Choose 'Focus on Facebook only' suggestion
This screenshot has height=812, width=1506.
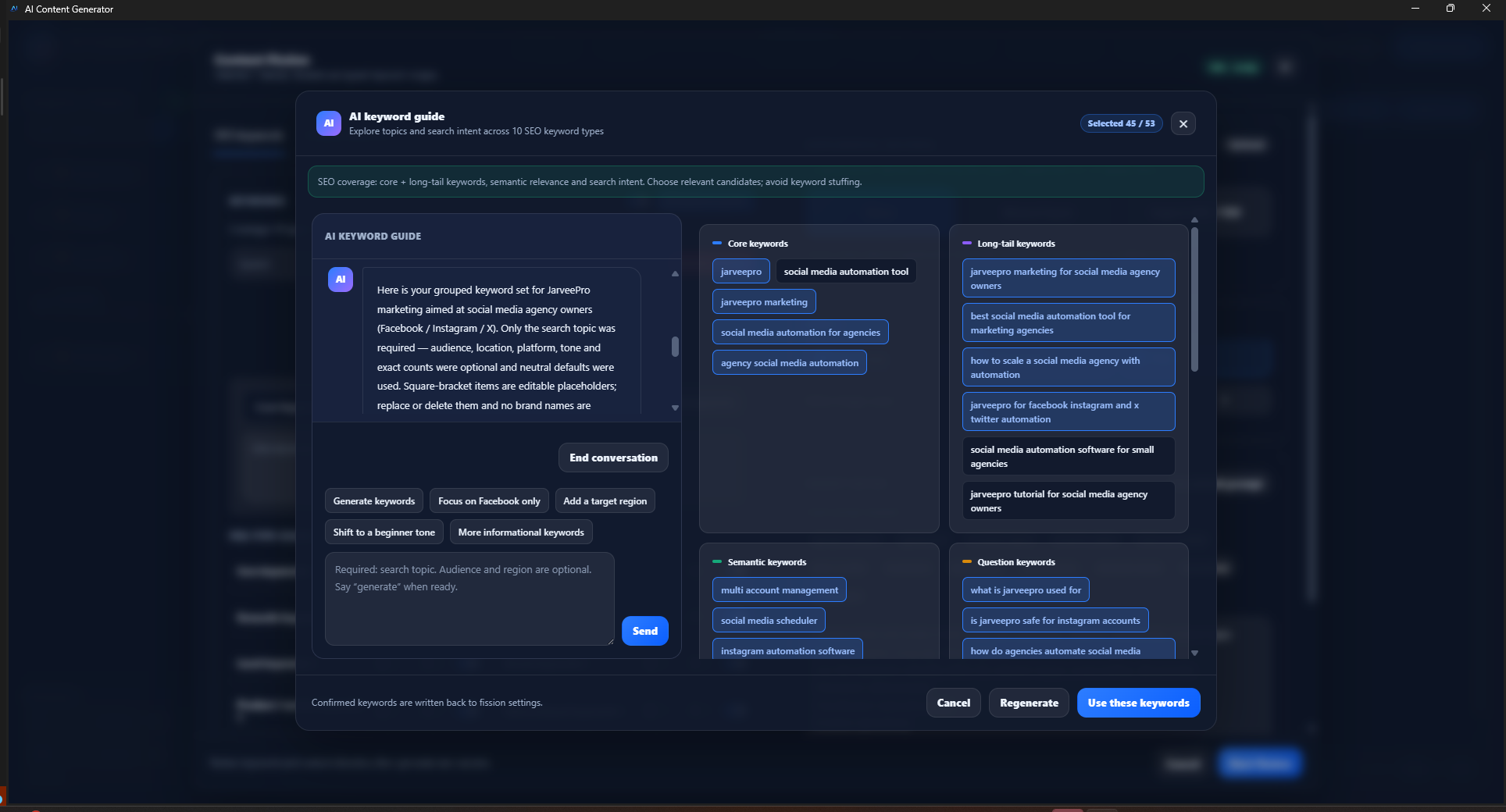pyautogui.click(x=489, y=501)
